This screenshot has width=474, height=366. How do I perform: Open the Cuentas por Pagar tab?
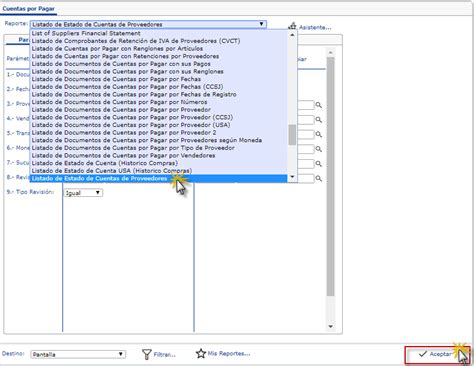pos(28,9)
